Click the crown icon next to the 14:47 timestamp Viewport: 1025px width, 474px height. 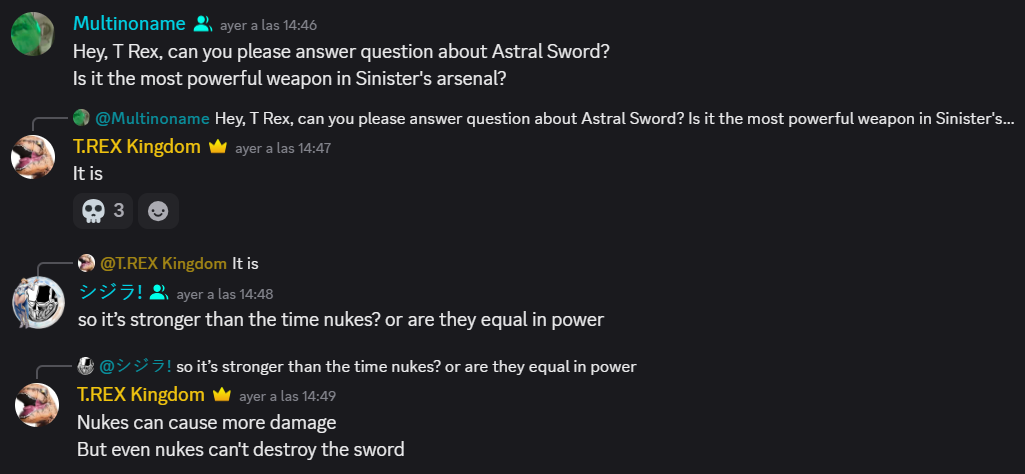[218, 147]
